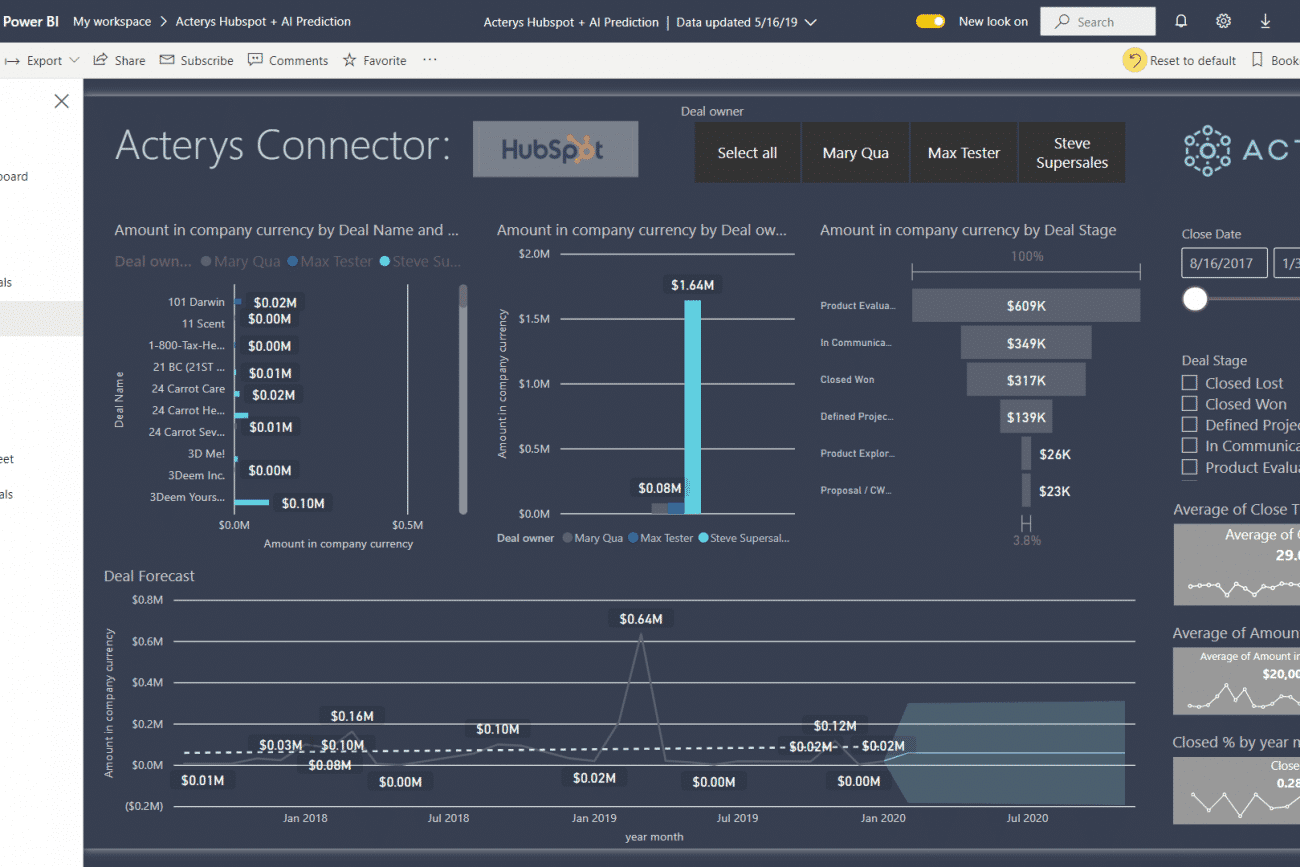The image size is (1300, 867).
Task: Click the download arrow icon
Action: point(1265,21)
